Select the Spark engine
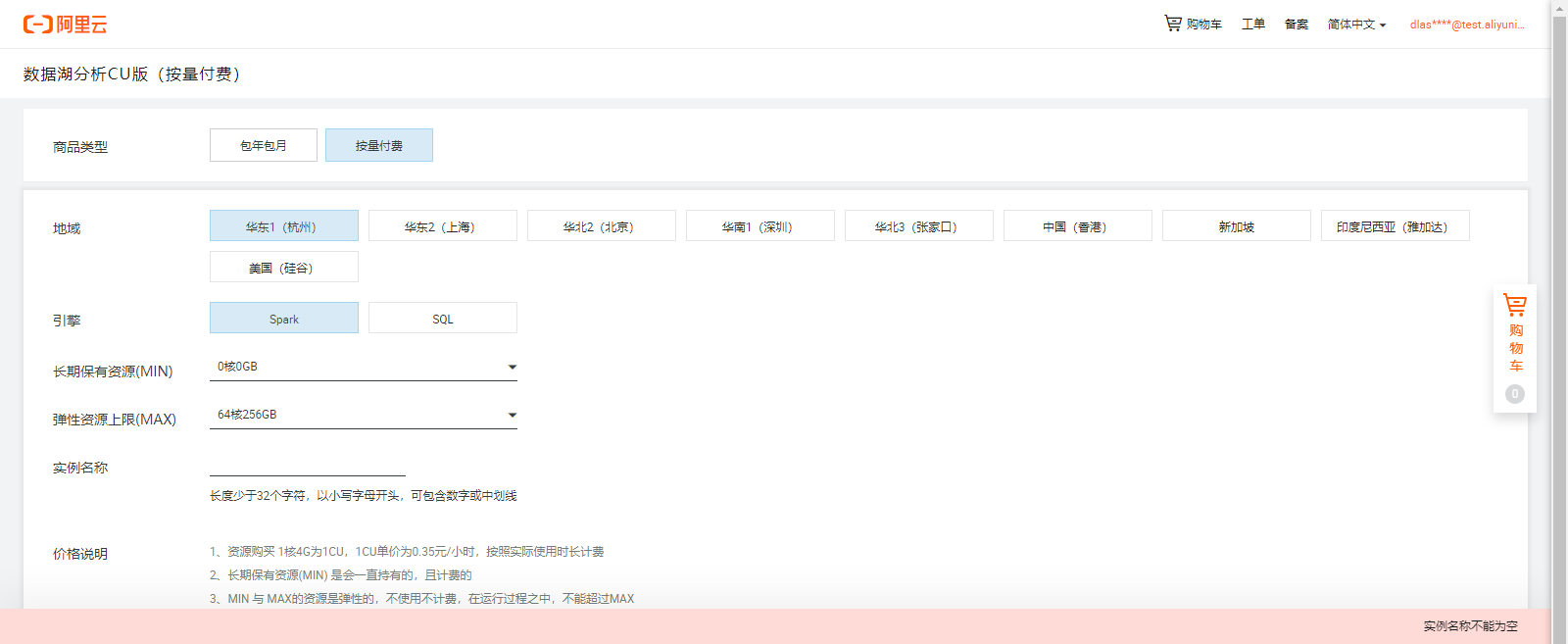 284,319
